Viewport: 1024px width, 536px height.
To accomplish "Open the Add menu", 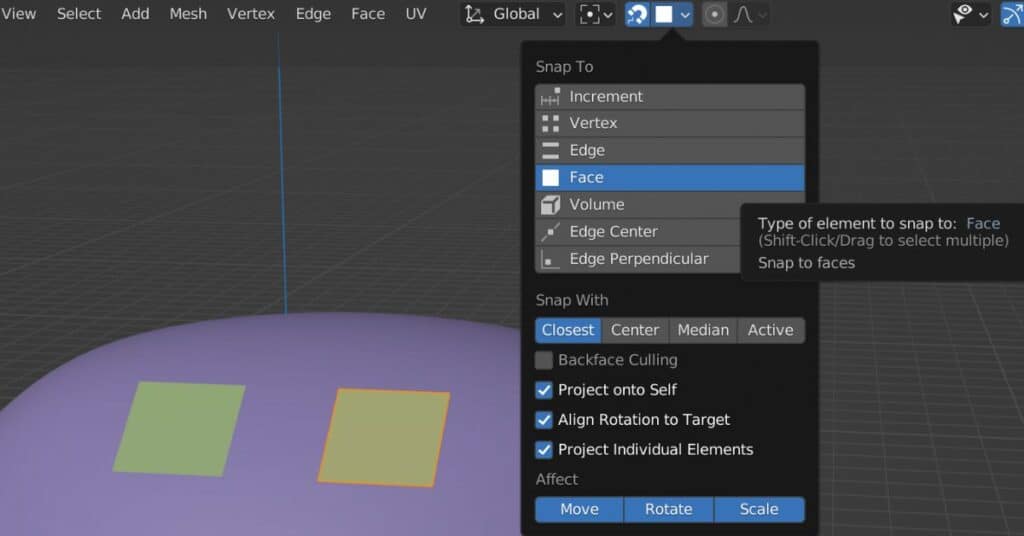I will tap(135, 14).
